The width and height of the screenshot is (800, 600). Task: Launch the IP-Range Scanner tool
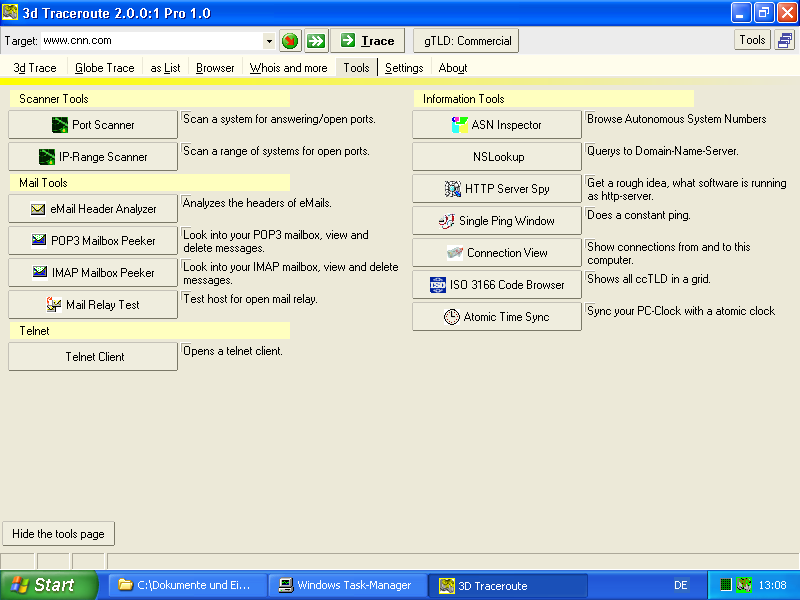(x=93, y=157)
